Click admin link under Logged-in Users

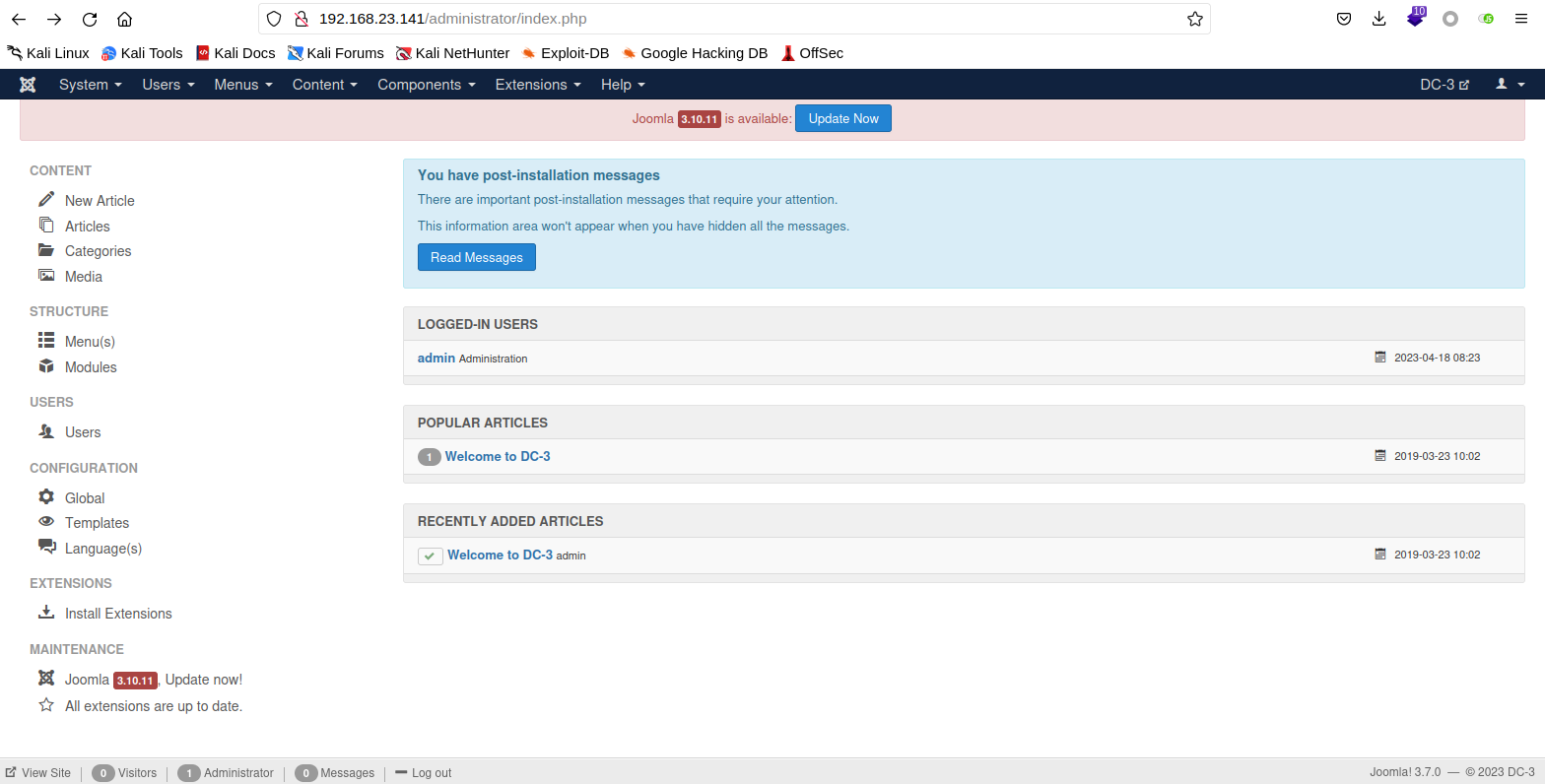[x=437, y=358]
